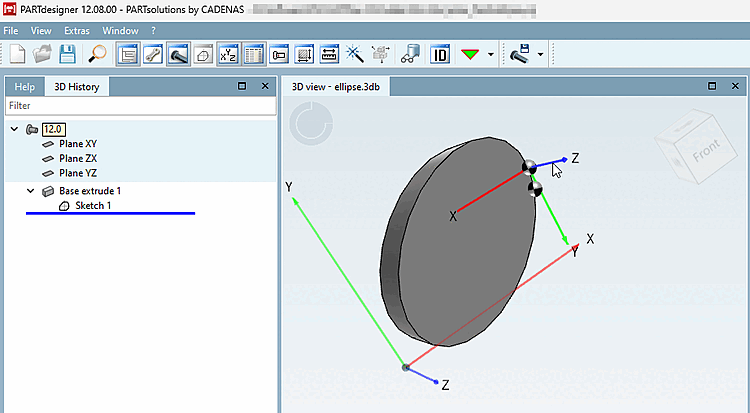Select Sketch 1 in history tree
Screen dimensions: 750x413
(x=93, y=206)
